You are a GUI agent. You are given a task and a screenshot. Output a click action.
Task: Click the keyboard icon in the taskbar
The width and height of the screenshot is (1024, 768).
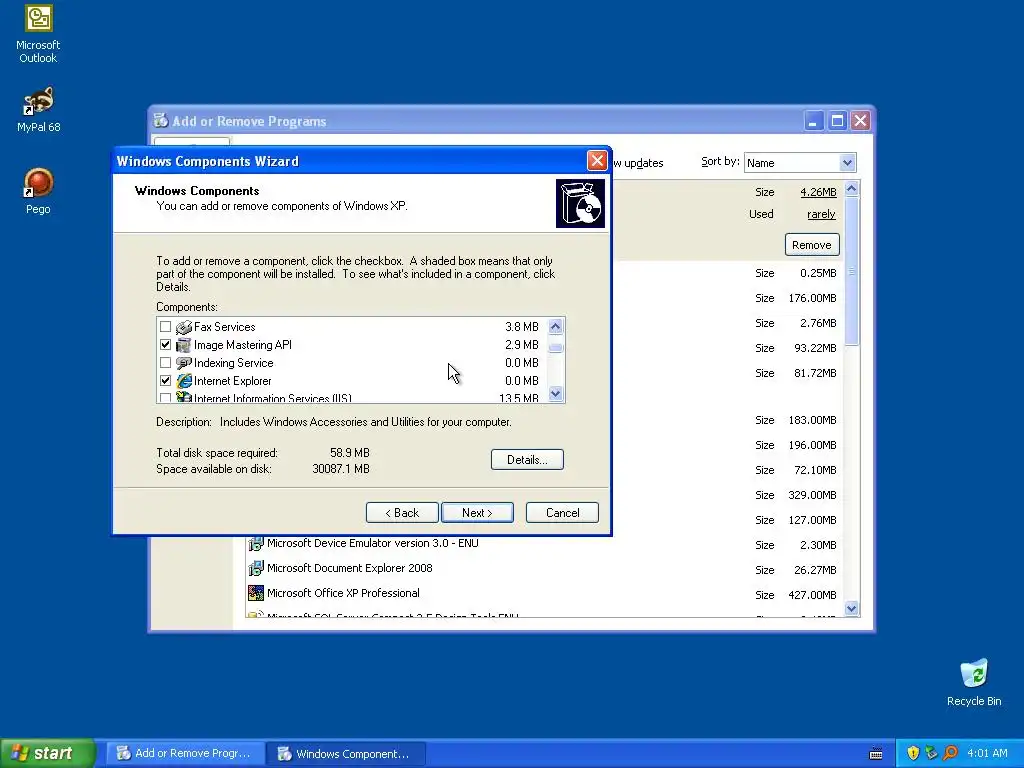[876, 754]
